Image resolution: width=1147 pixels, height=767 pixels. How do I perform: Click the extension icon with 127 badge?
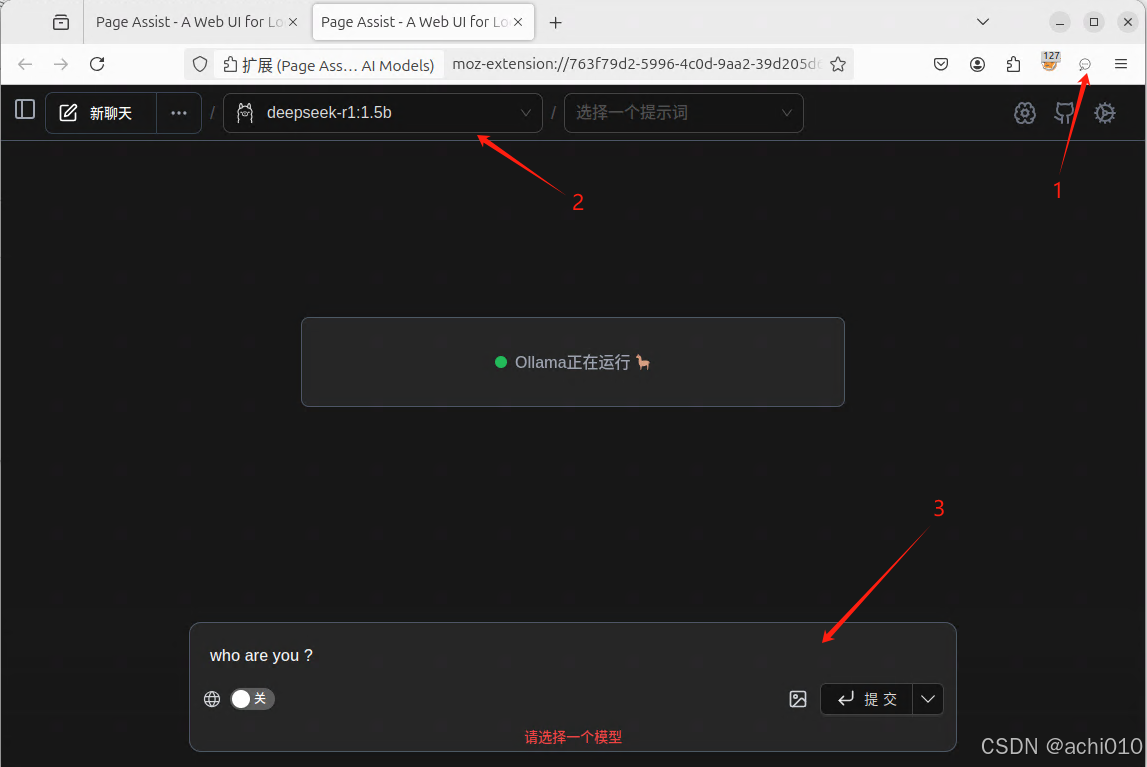point(1050,61)
